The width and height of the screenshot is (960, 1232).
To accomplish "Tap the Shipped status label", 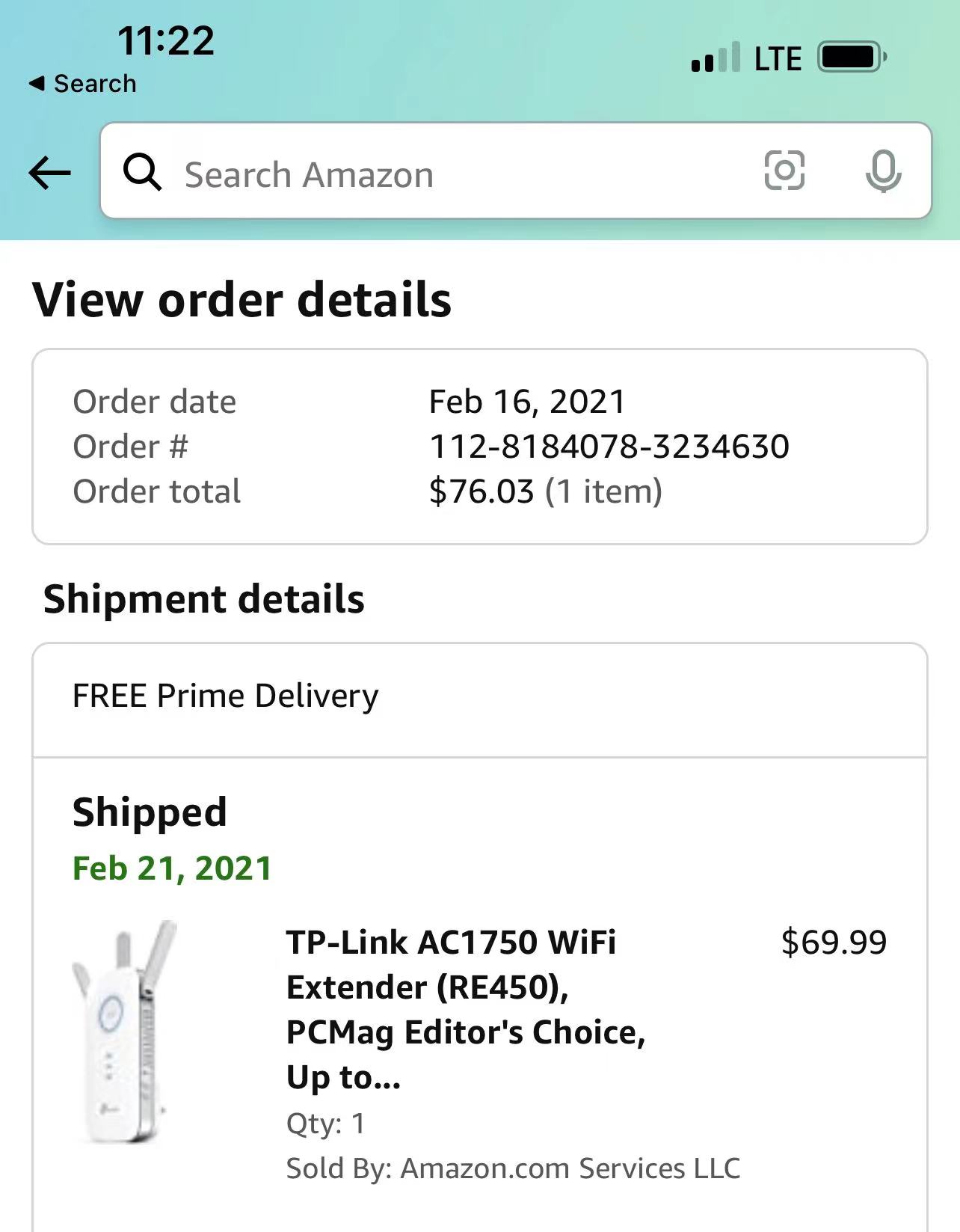I will tap(150, 812).
